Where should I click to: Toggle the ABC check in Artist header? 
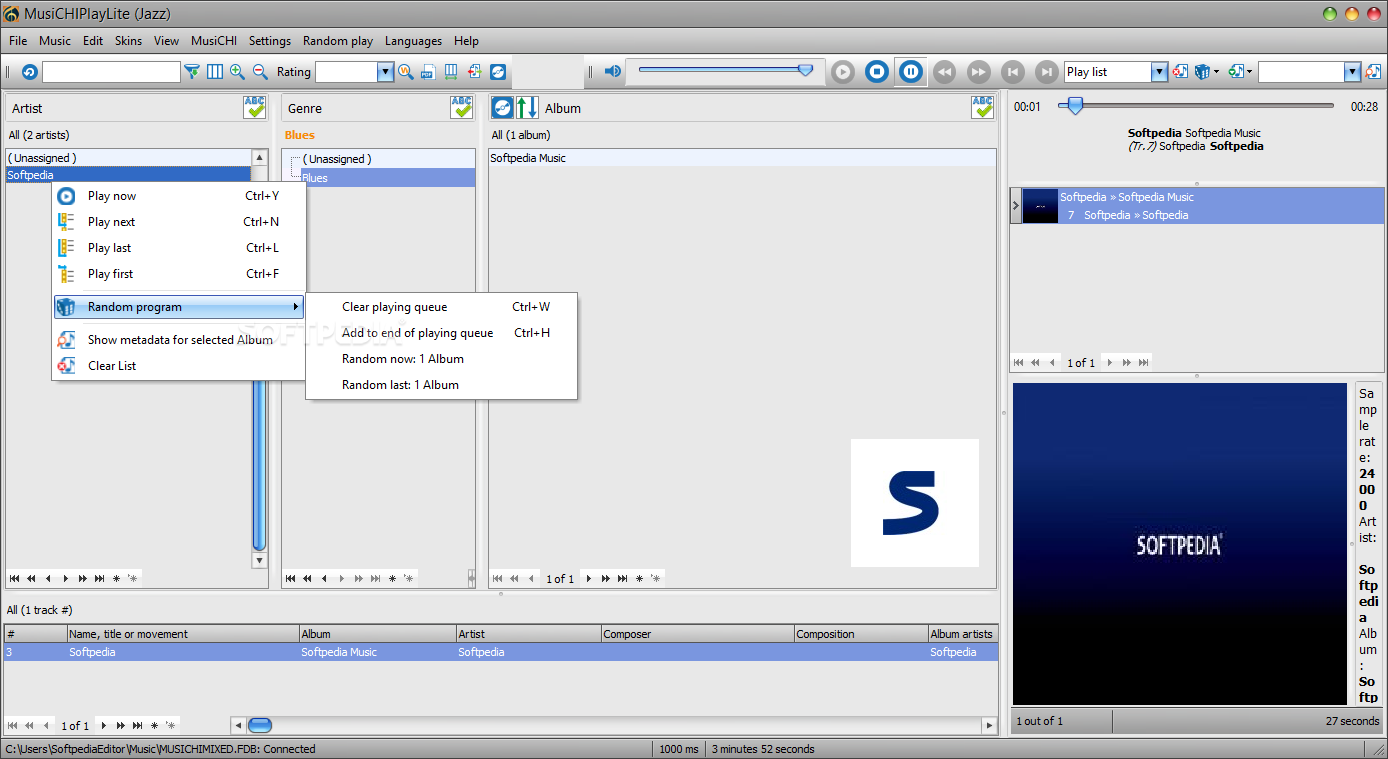[x=255, y=108]
